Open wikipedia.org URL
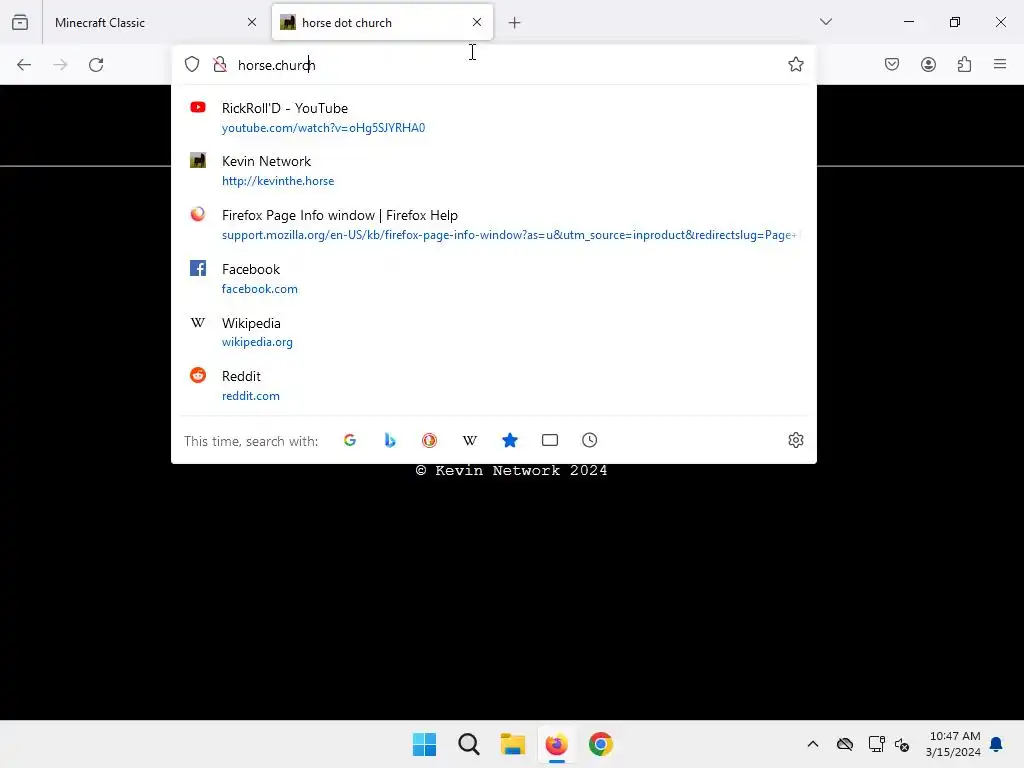The image size is (1024, 768). 257,342
